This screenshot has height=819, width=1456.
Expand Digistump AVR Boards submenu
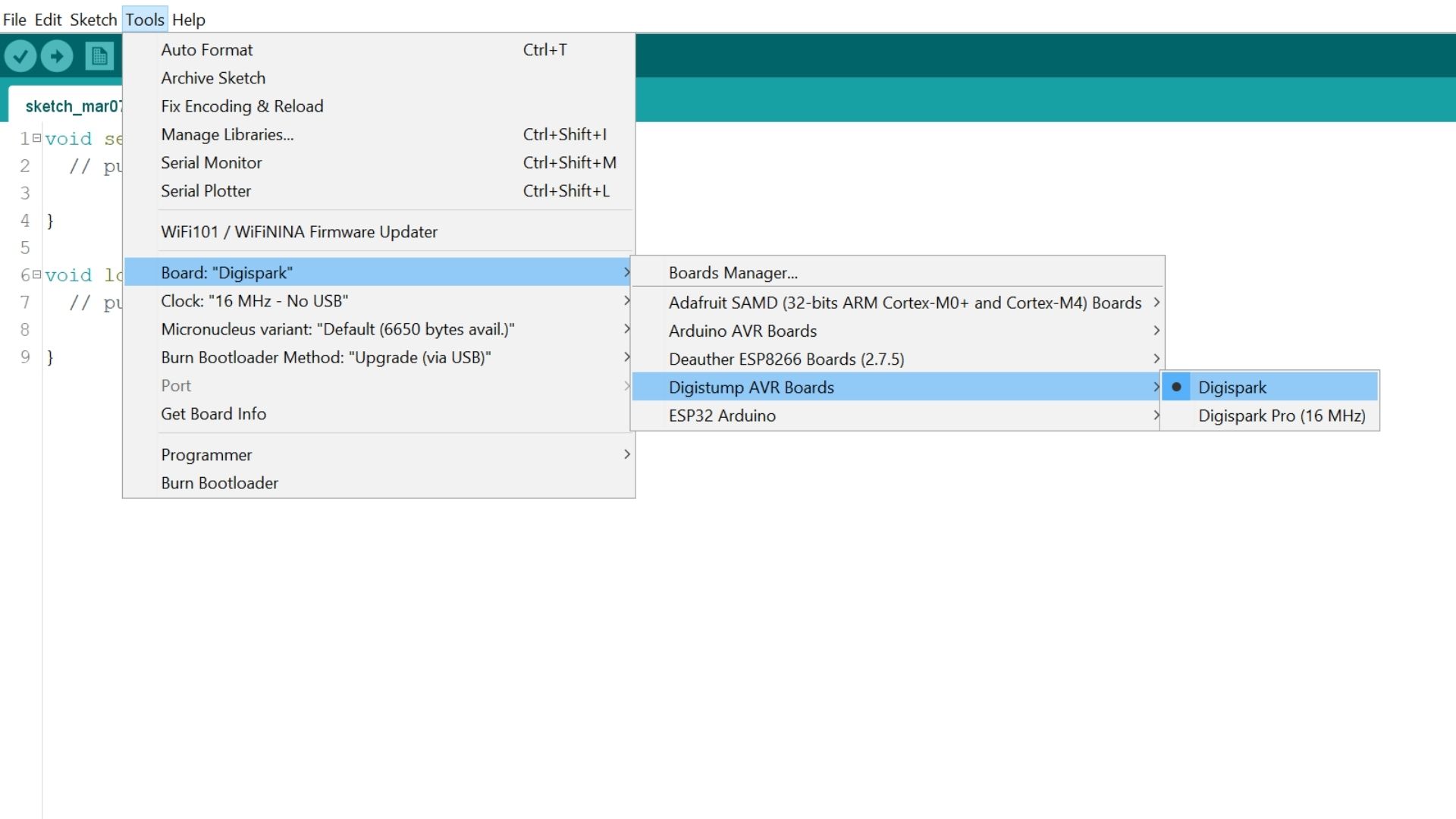coord(897,388)
